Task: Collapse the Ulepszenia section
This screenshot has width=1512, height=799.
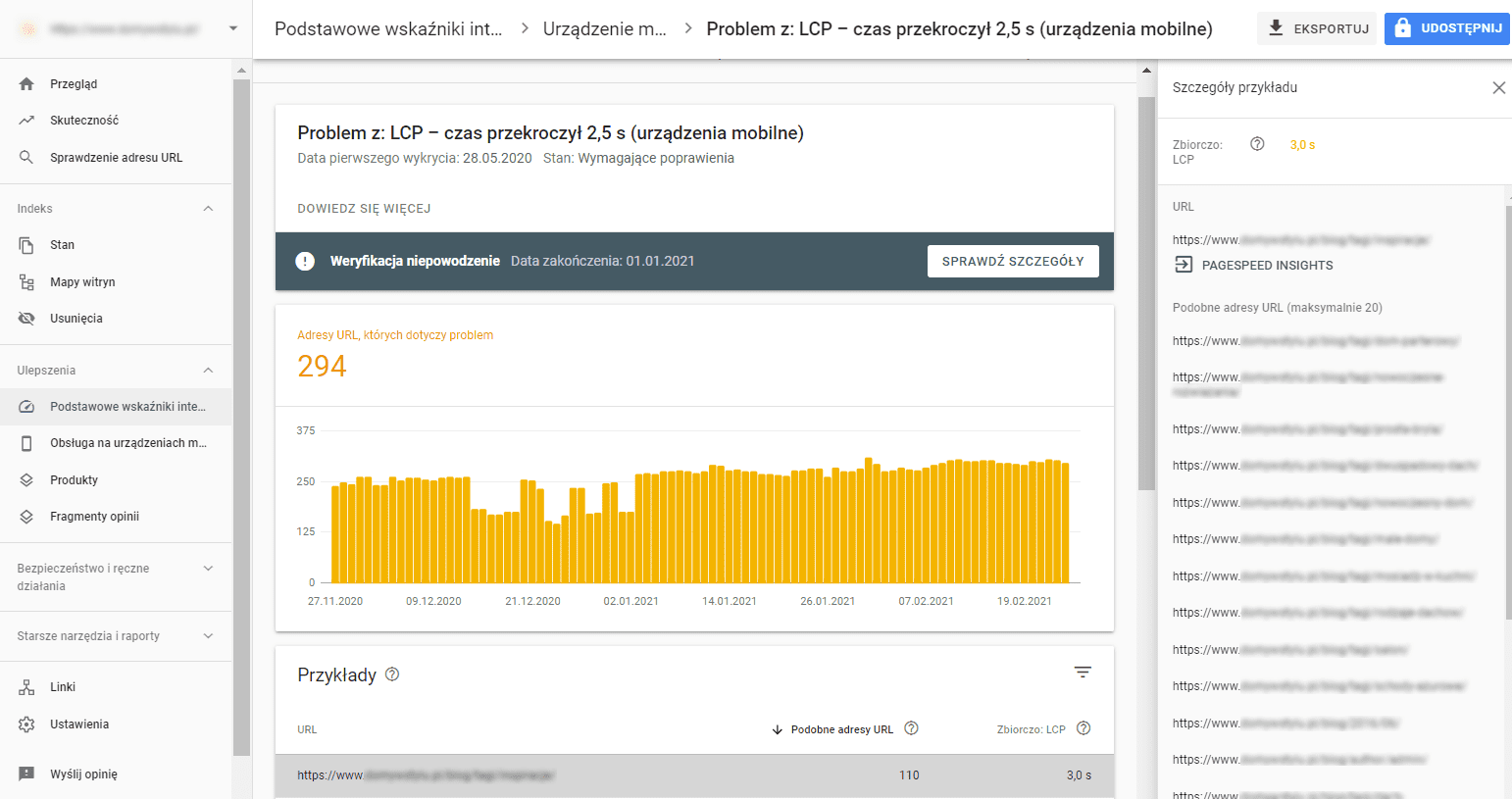Action: click(208, 371)
